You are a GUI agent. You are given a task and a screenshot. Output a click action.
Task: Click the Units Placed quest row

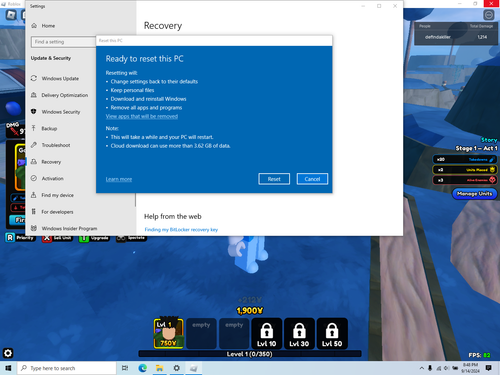465,170
